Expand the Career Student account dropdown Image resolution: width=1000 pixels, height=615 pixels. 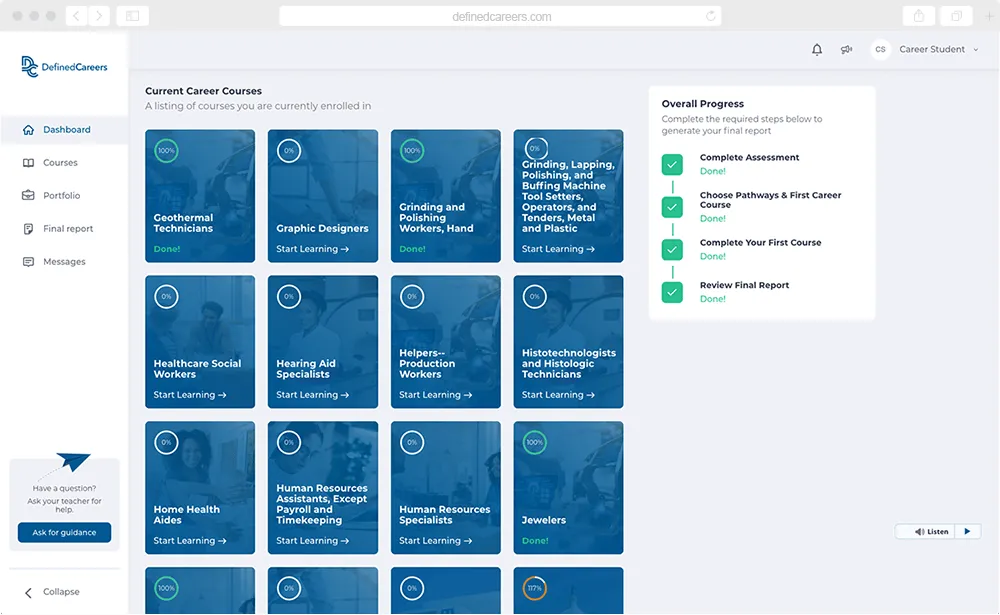coord(975,50)
